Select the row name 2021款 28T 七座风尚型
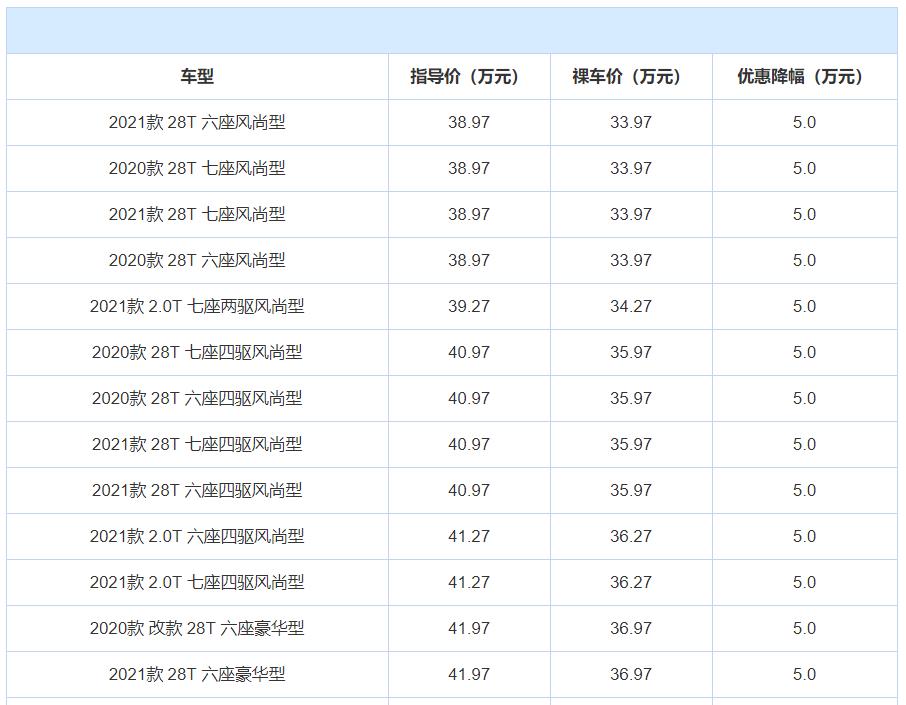The height and width of the screenshot is (705, 906). pos(197,214)
